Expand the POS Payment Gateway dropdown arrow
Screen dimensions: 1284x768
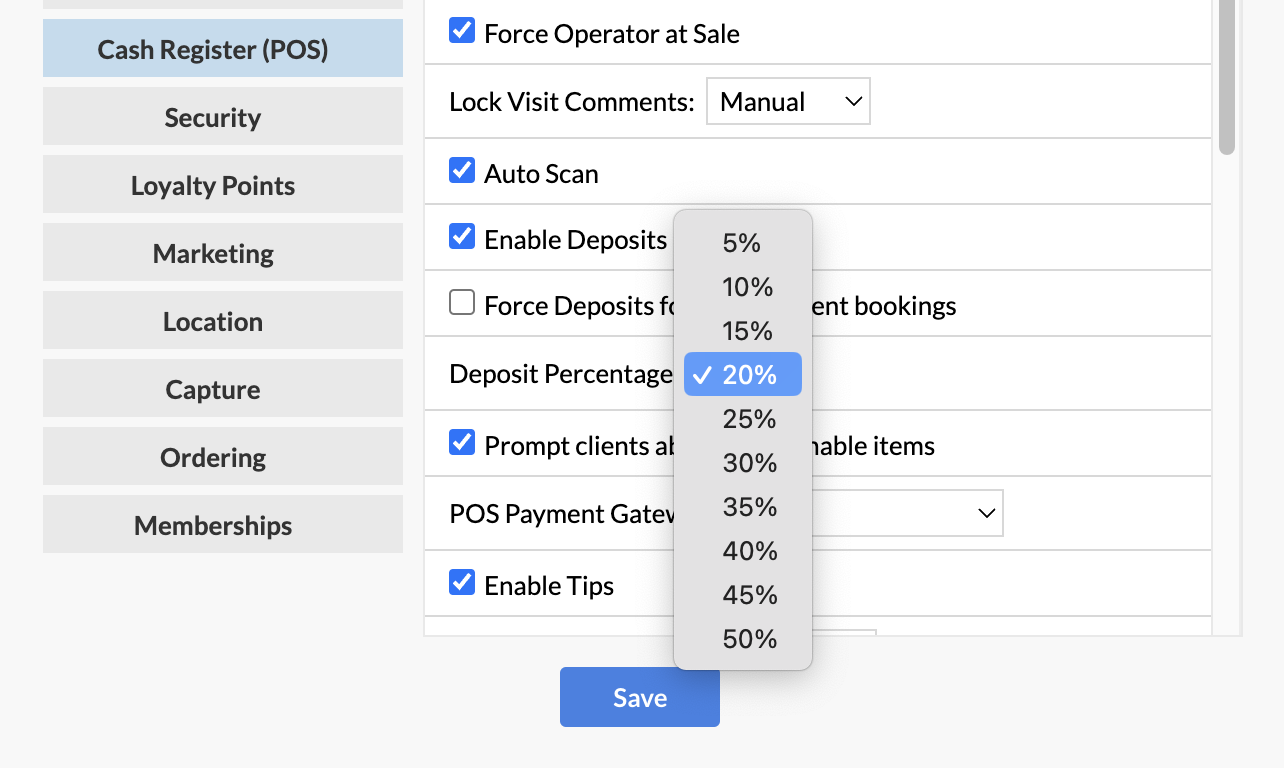(986, 513)
